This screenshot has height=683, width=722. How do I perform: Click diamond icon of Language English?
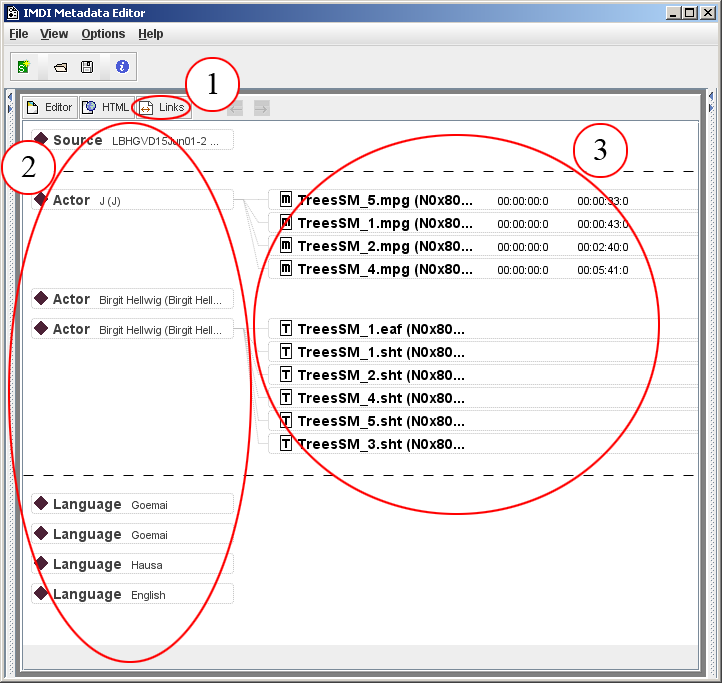tap(41, 593)
